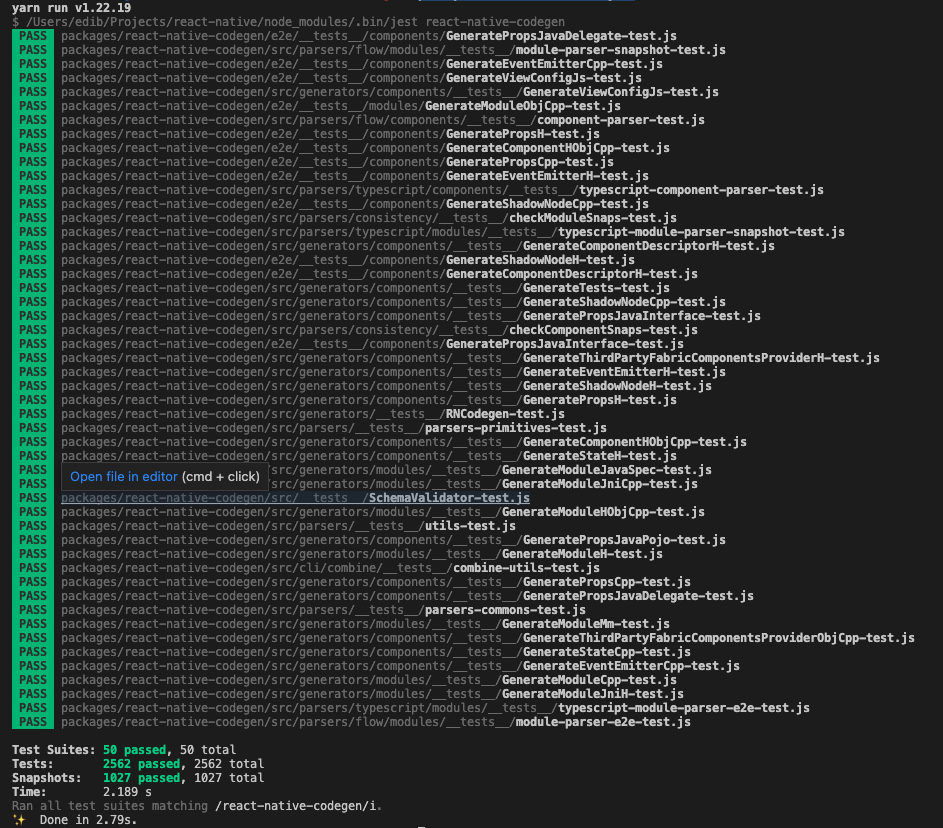The image size is (943, 828).
Task: Click the checkComponentSnaps-test.js path
Action: 379,330
